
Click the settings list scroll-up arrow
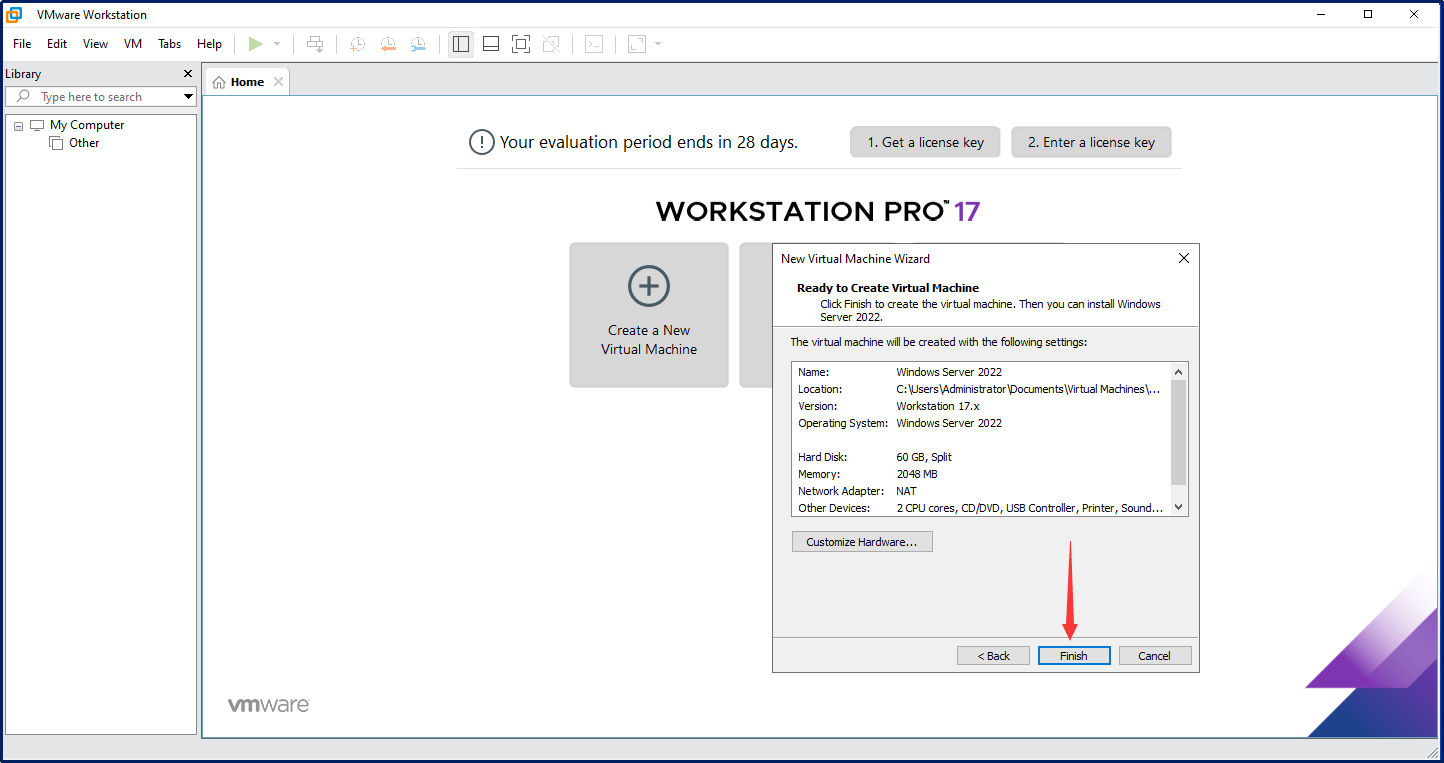point(1179,371)
